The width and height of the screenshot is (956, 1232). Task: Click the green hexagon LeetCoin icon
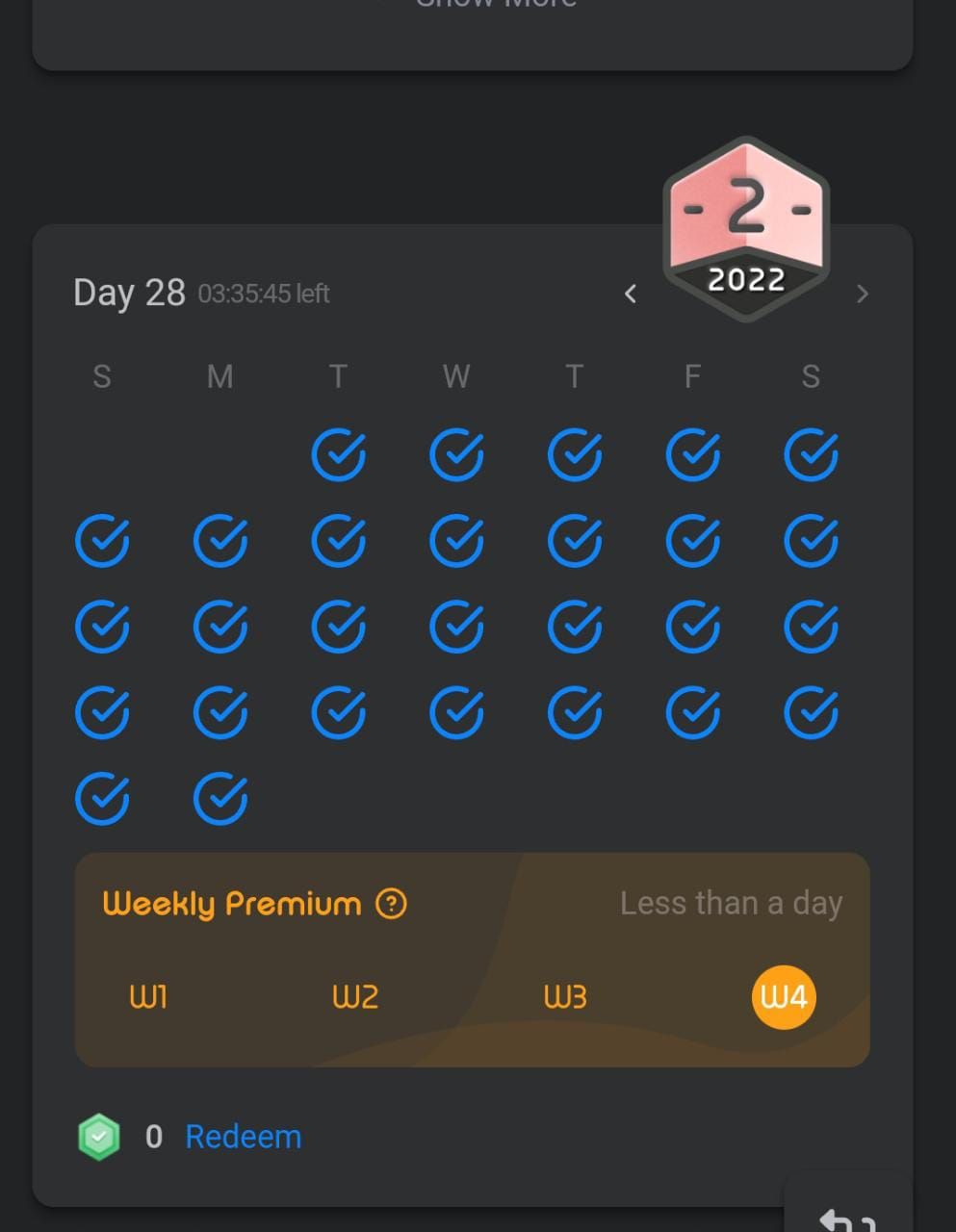coord(99,1137)
